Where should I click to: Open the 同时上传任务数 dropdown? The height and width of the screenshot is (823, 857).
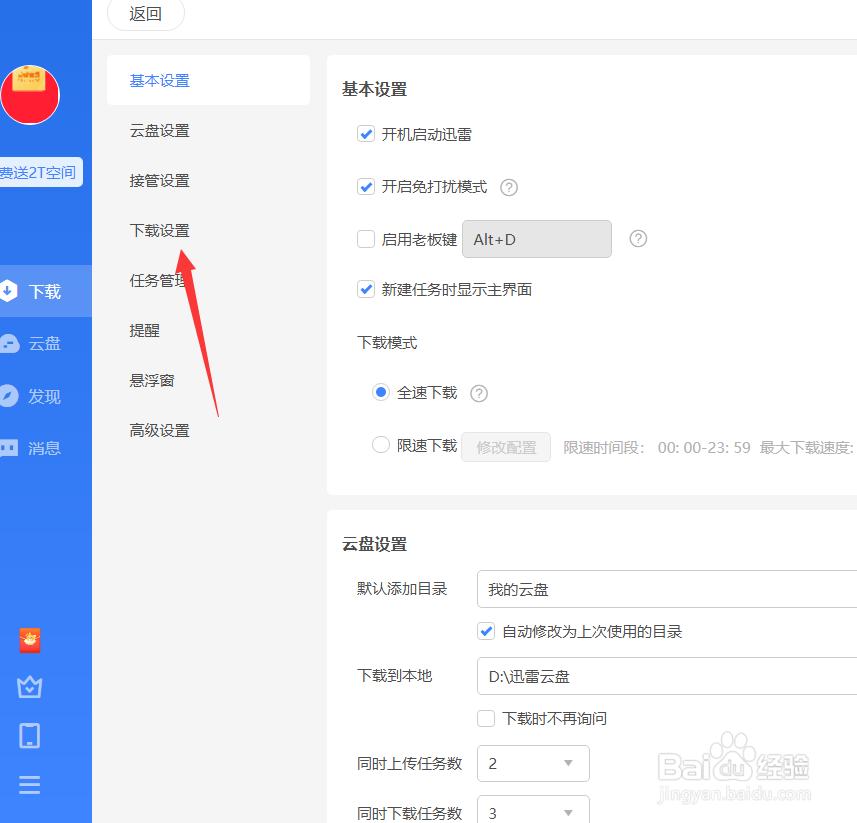pos(533,763)
